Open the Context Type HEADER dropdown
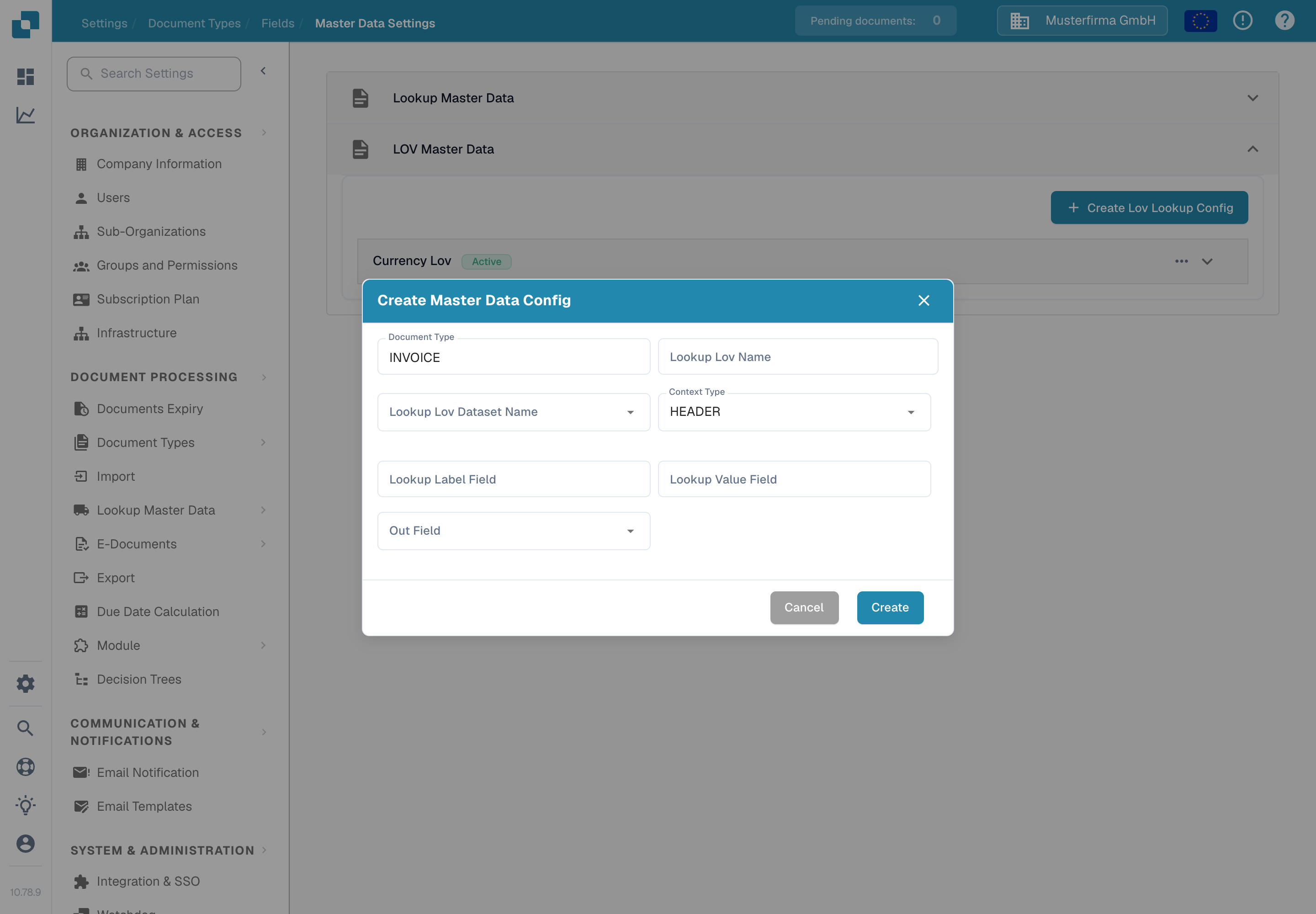Screen dimensions: 1316x914 click(x=794, y=412)
